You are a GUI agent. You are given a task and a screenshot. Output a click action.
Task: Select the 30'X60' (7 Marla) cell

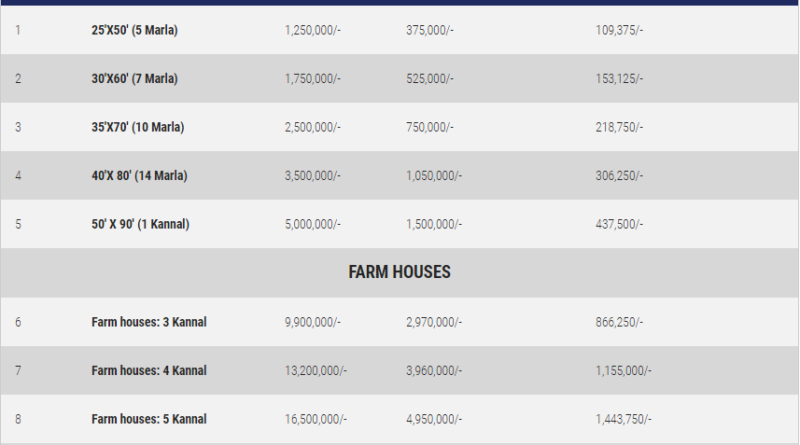tap(134, 79)
